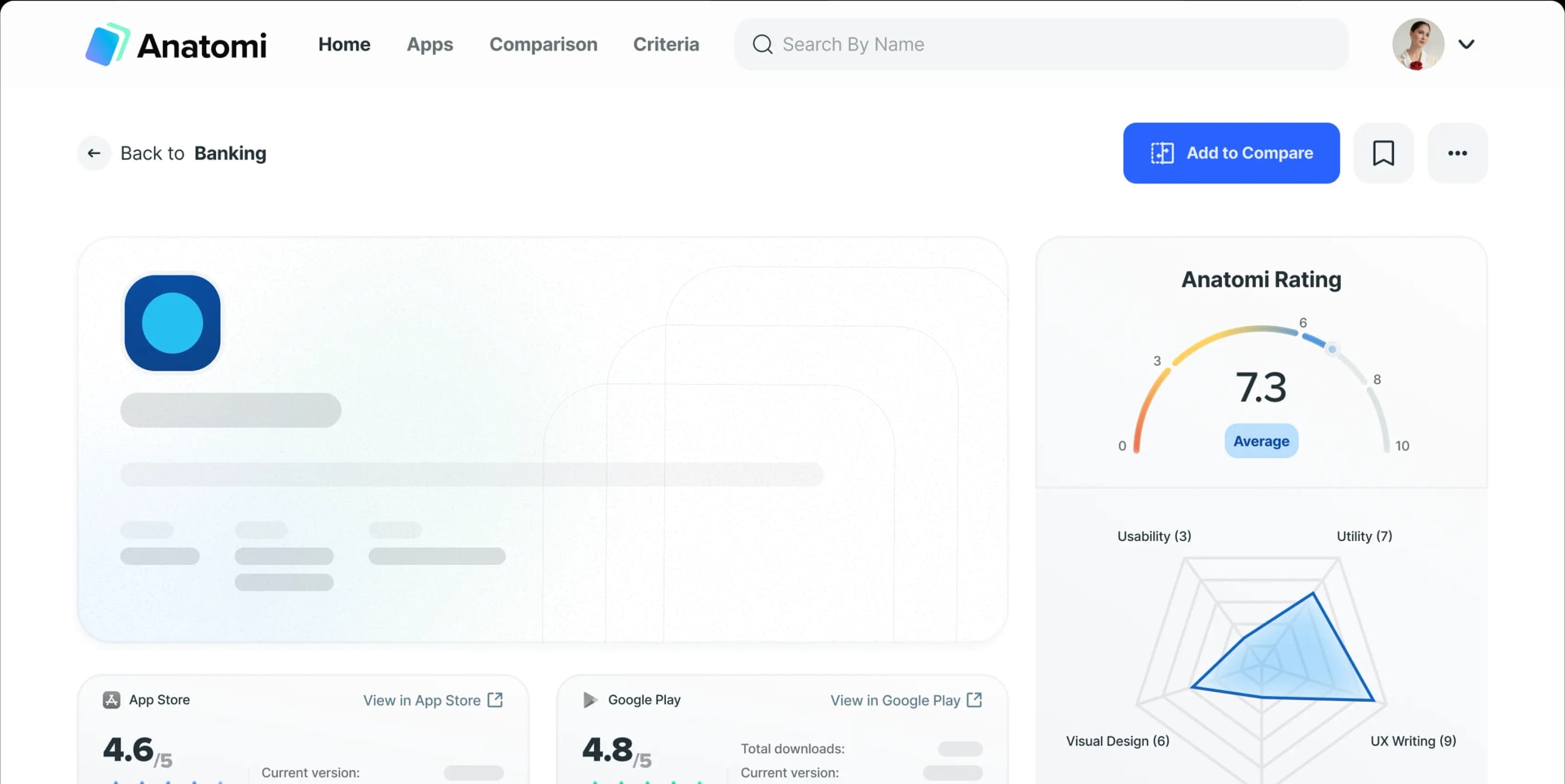1565x784 pixels.
Task: Click the Add to Compare button
Action: 1231,152
